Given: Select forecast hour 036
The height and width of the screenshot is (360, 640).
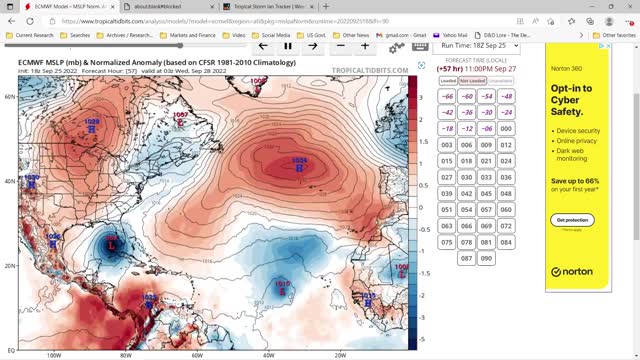Looking at the screenshot, I should [506, 177].
